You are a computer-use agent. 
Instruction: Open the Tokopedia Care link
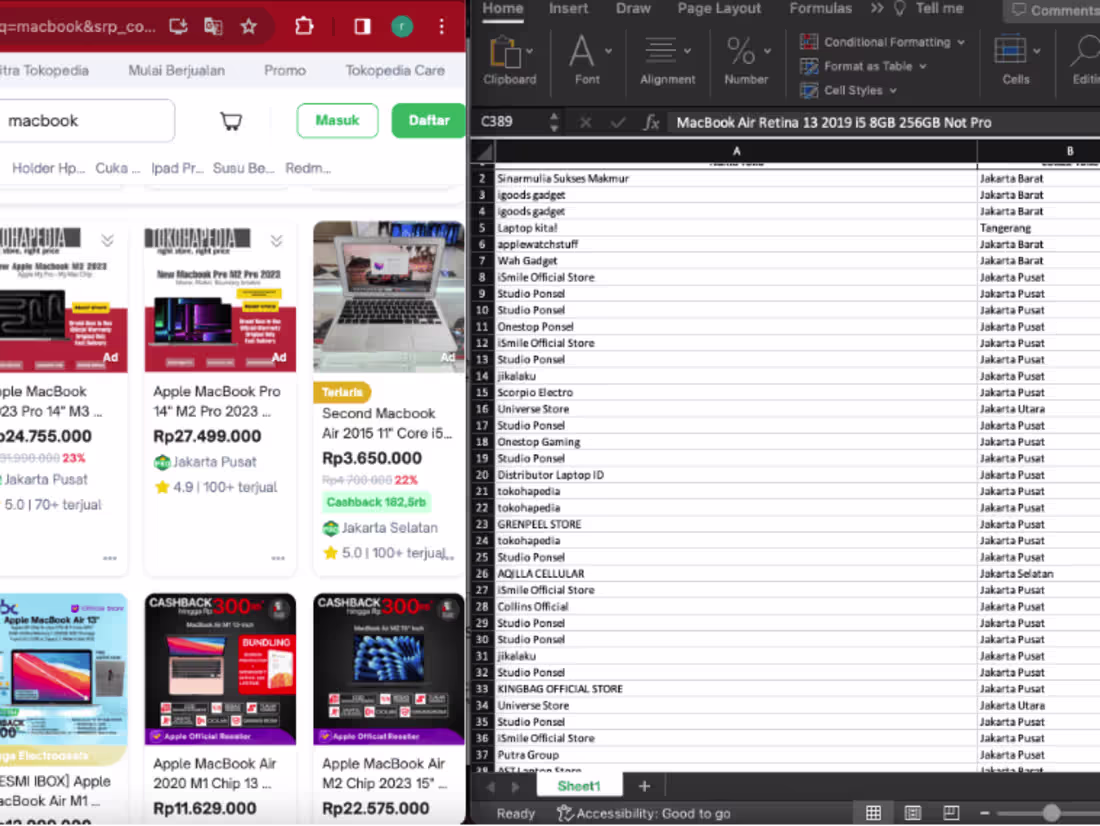coord(395,70)
